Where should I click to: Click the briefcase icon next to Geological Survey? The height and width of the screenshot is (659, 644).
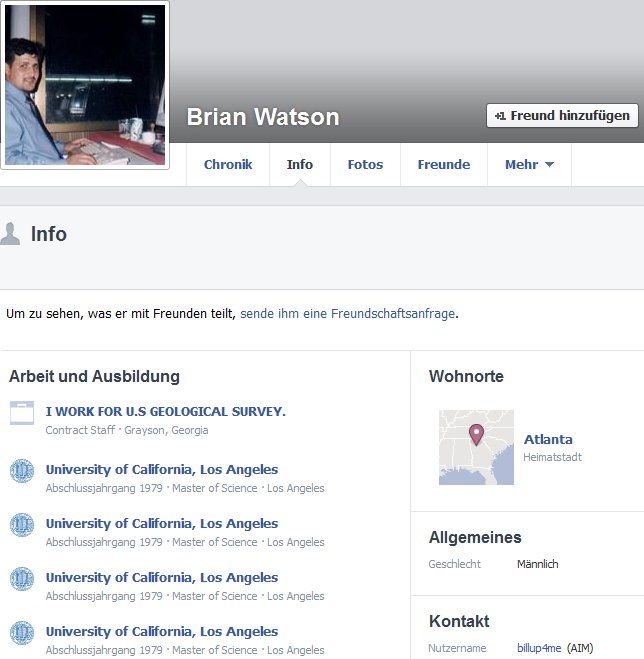tap(22, 413)
